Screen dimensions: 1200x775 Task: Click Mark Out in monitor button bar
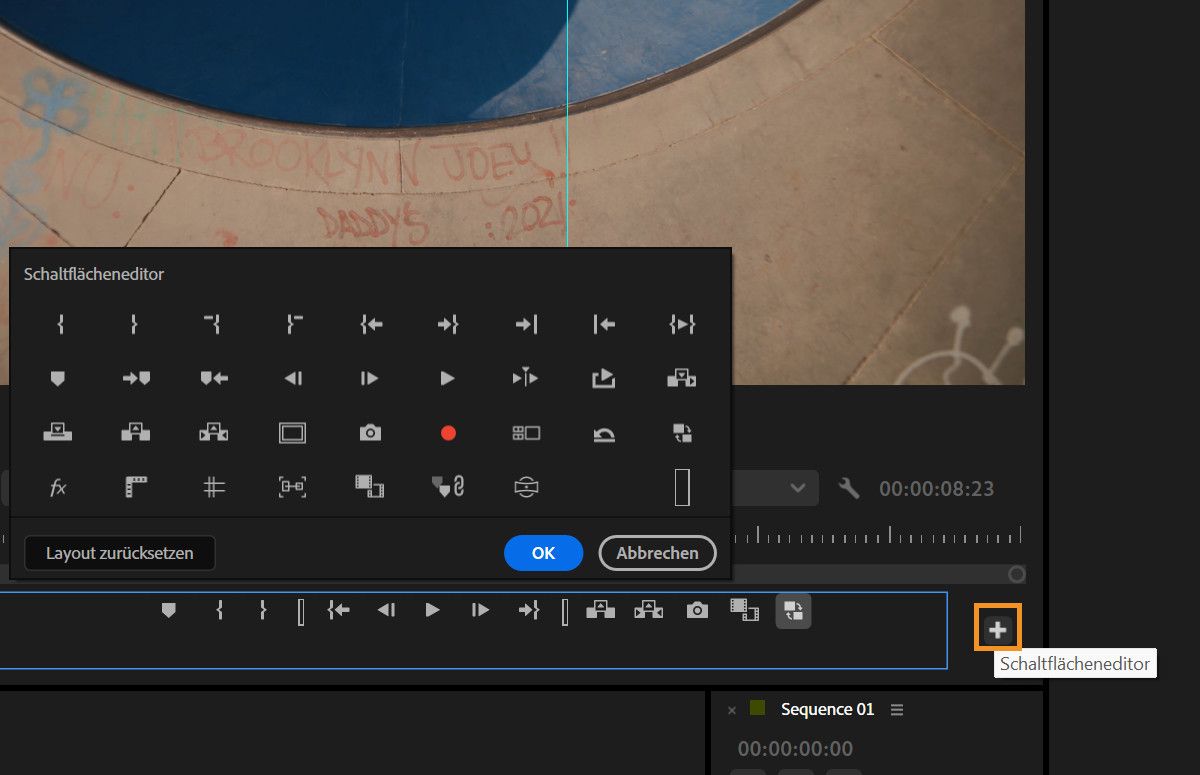point(263,609)
